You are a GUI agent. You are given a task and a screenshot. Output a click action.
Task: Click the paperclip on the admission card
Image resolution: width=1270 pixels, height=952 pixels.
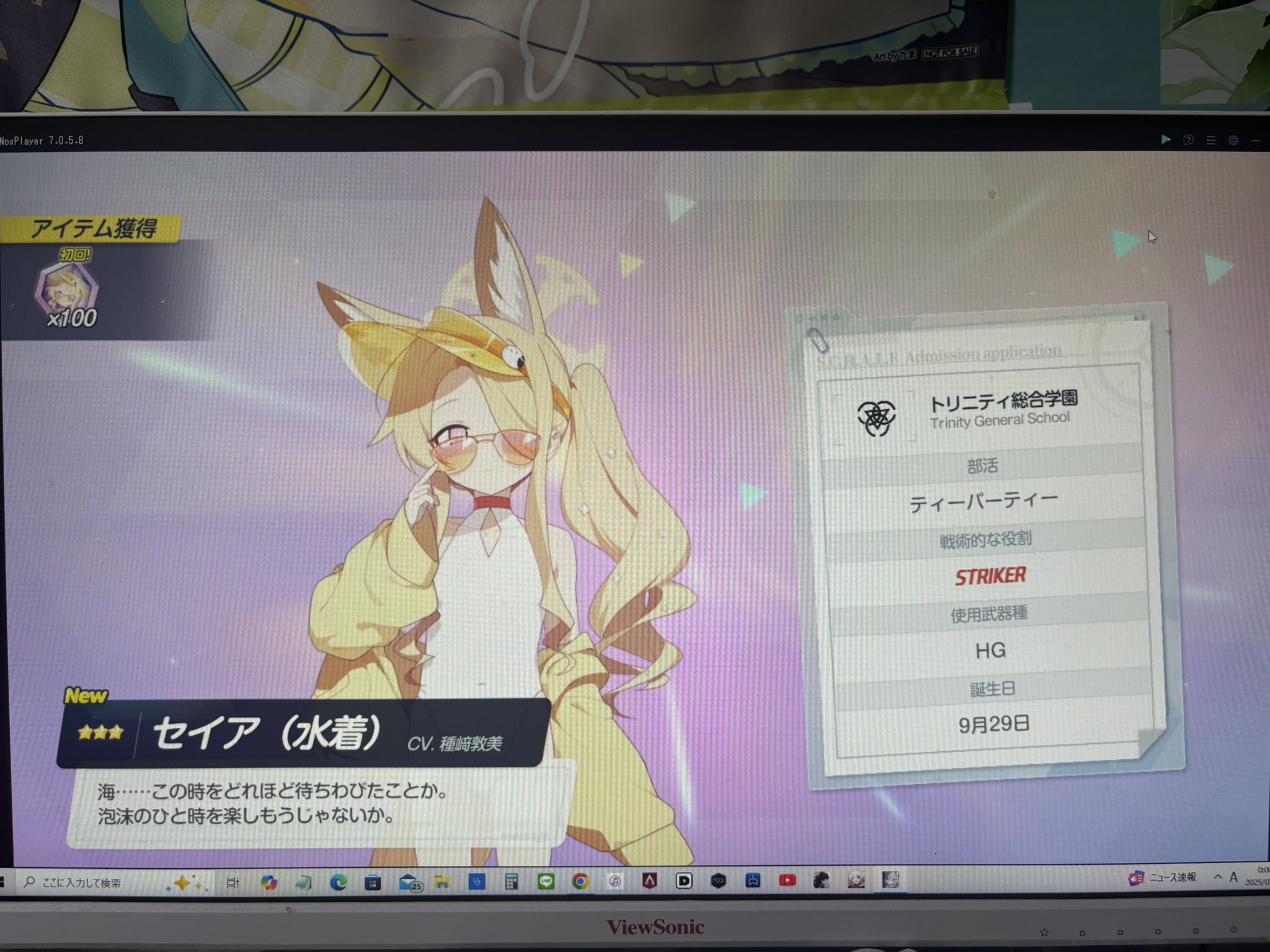[x=817, y=340]
